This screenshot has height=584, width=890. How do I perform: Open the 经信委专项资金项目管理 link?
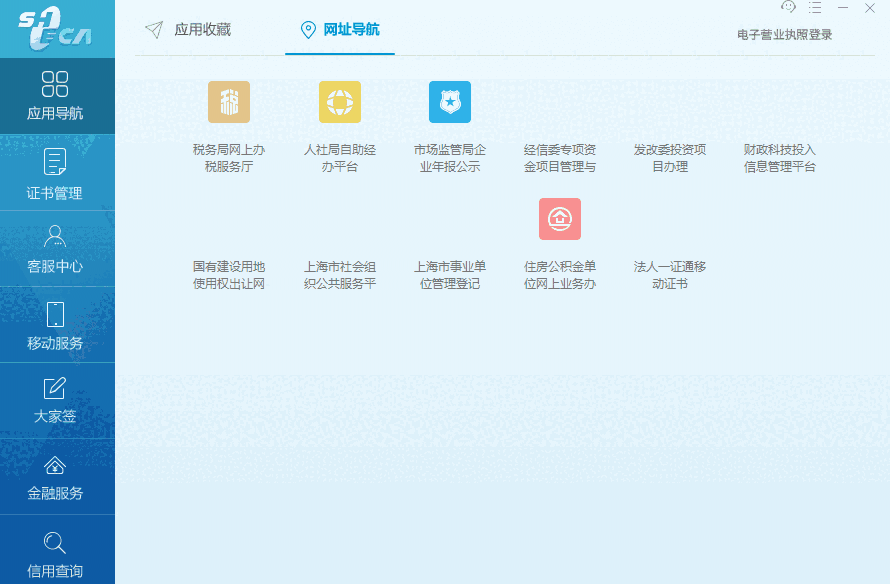point(560,158)
